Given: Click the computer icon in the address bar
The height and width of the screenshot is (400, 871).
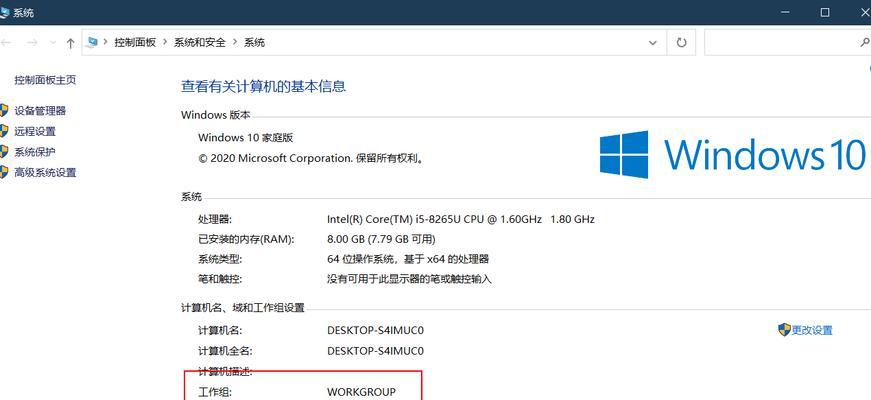Looking at the screenshot, I should pyautogui.click(x=94, y=42).
